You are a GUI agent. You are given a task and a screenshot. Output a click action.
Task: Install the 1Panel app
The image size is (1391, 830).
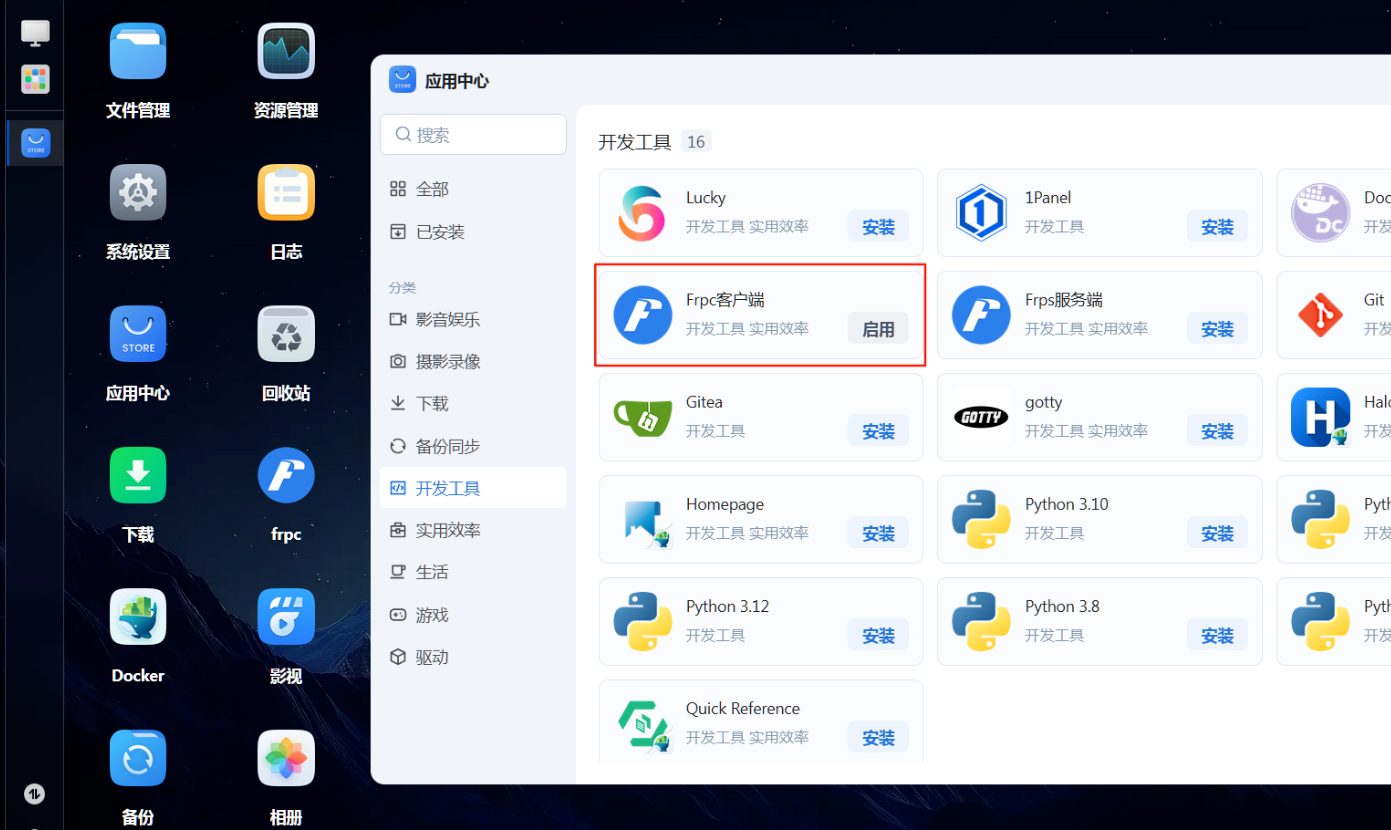coord(1217,227)
